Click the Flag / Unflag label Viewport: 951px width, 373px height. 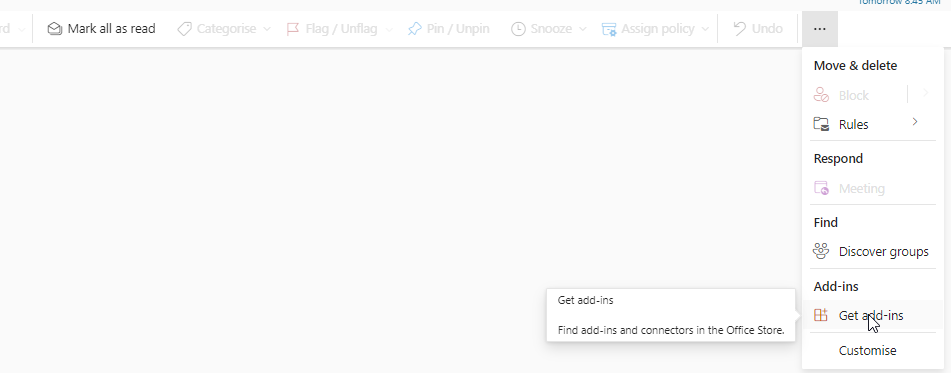coord(341,29)
